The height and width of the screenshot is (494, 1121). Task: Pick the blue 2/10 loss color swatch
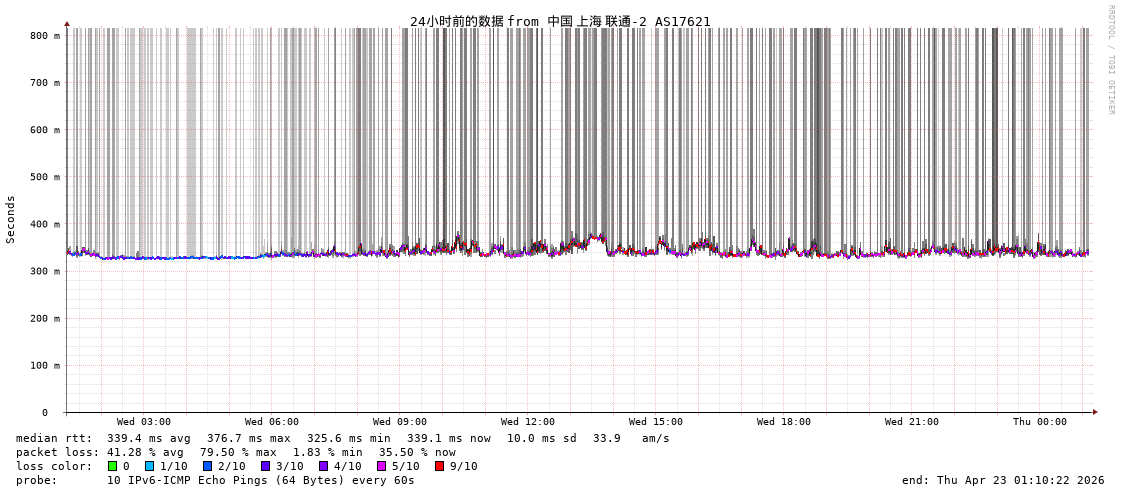click(207, 466)
